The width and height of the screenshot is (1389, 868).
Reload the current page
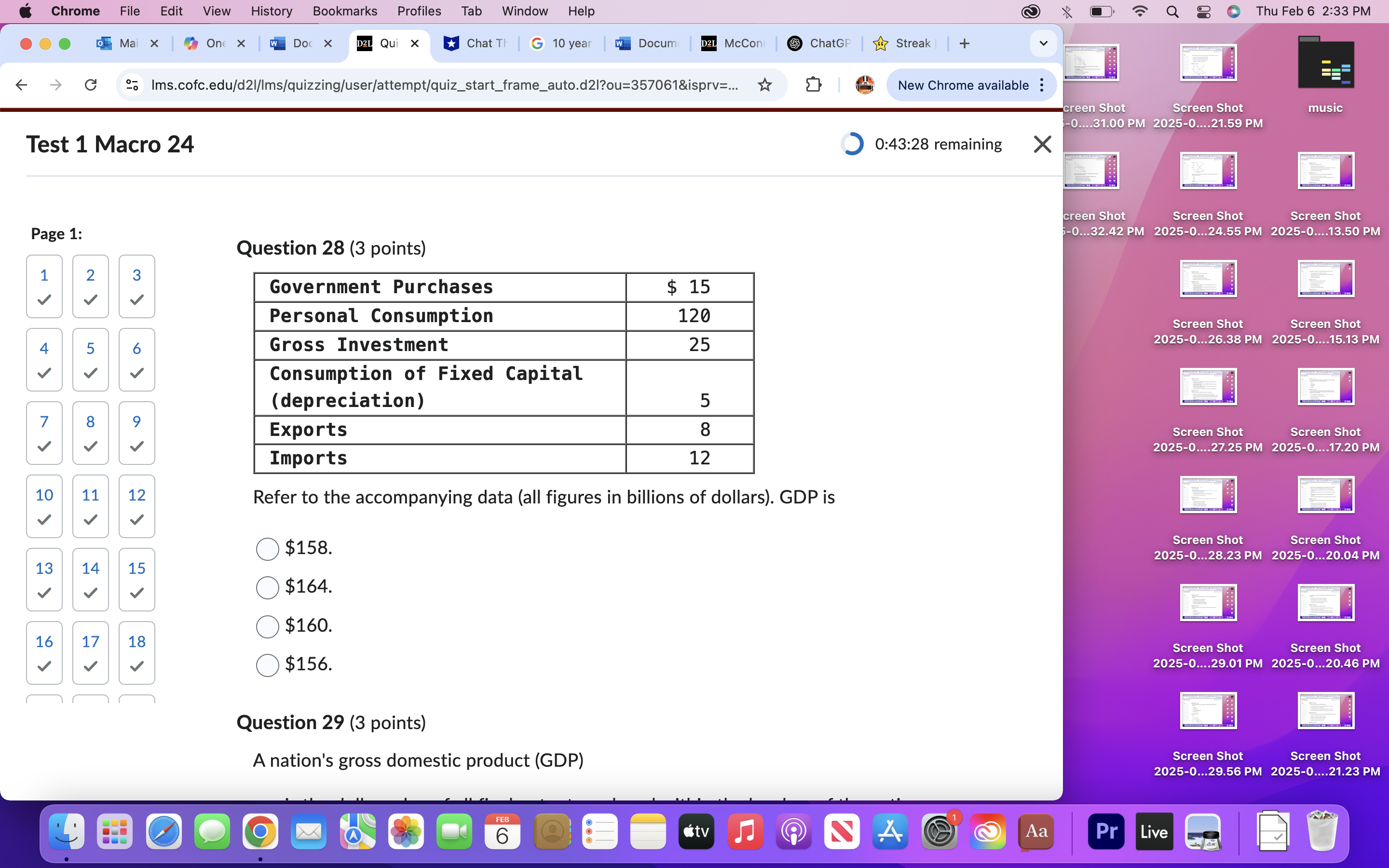coord(91,85)
